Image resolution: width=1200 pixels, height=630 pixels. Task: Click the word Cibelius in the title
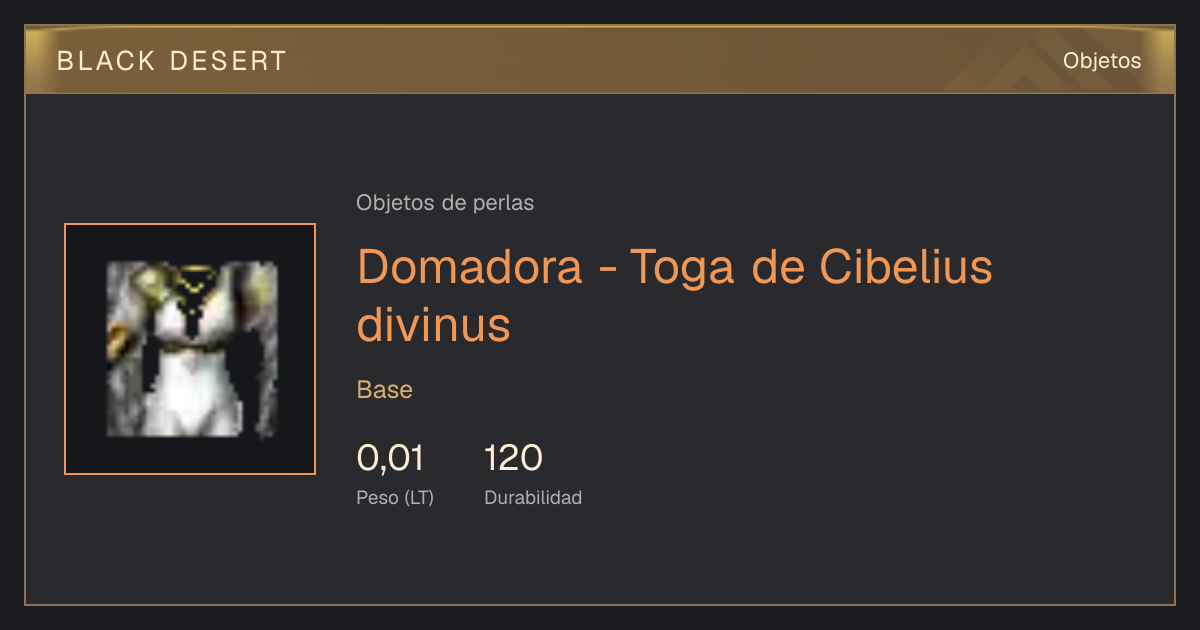point(905,267)
